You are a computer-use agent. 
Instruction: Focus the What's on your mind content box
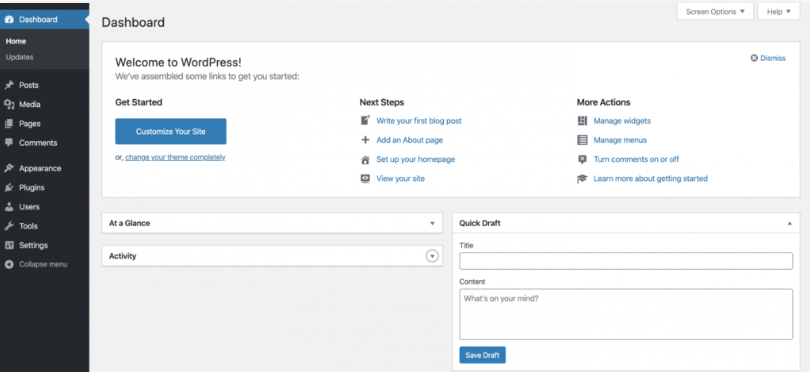[626, 314]
